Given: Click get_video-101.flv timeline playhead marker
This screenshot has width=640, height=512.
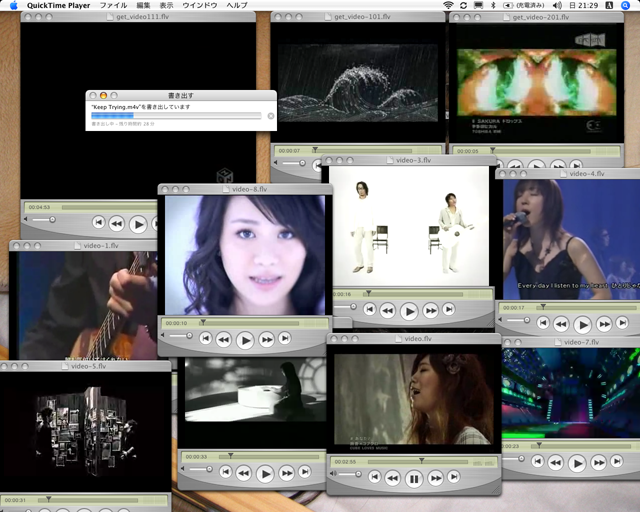Looking at the screenshot, I should coord(315,150).
